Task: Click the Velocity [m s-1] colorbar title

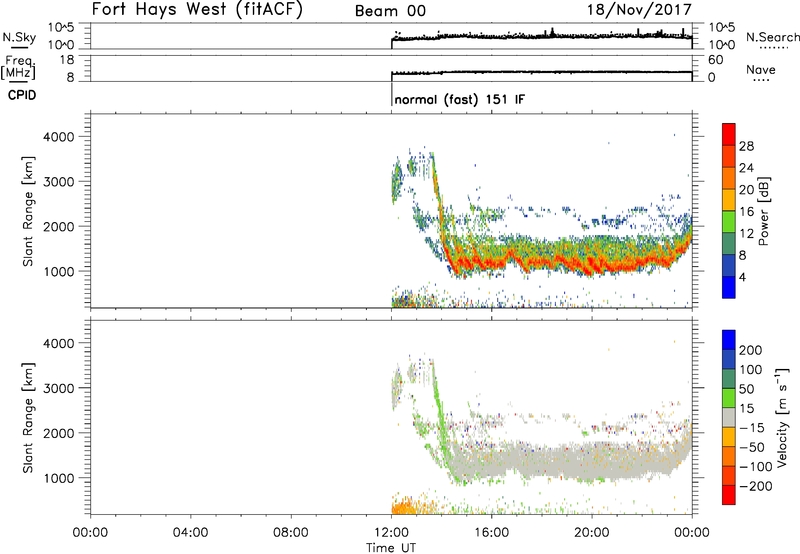Action: pyautogui.click(x=782, y=418)
